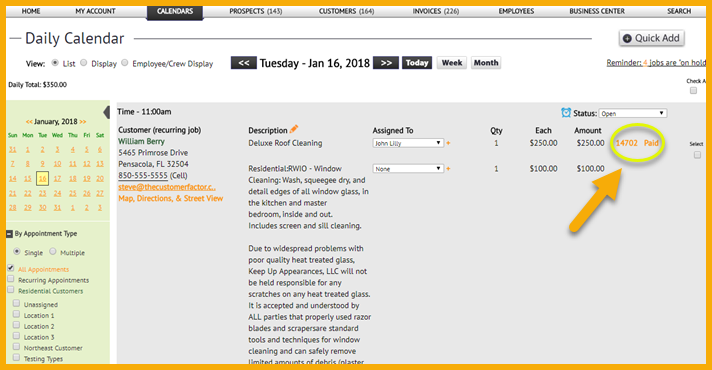Check the Testing Types checkbox
This screenshot has height=370, width=712.
(16, 358)
